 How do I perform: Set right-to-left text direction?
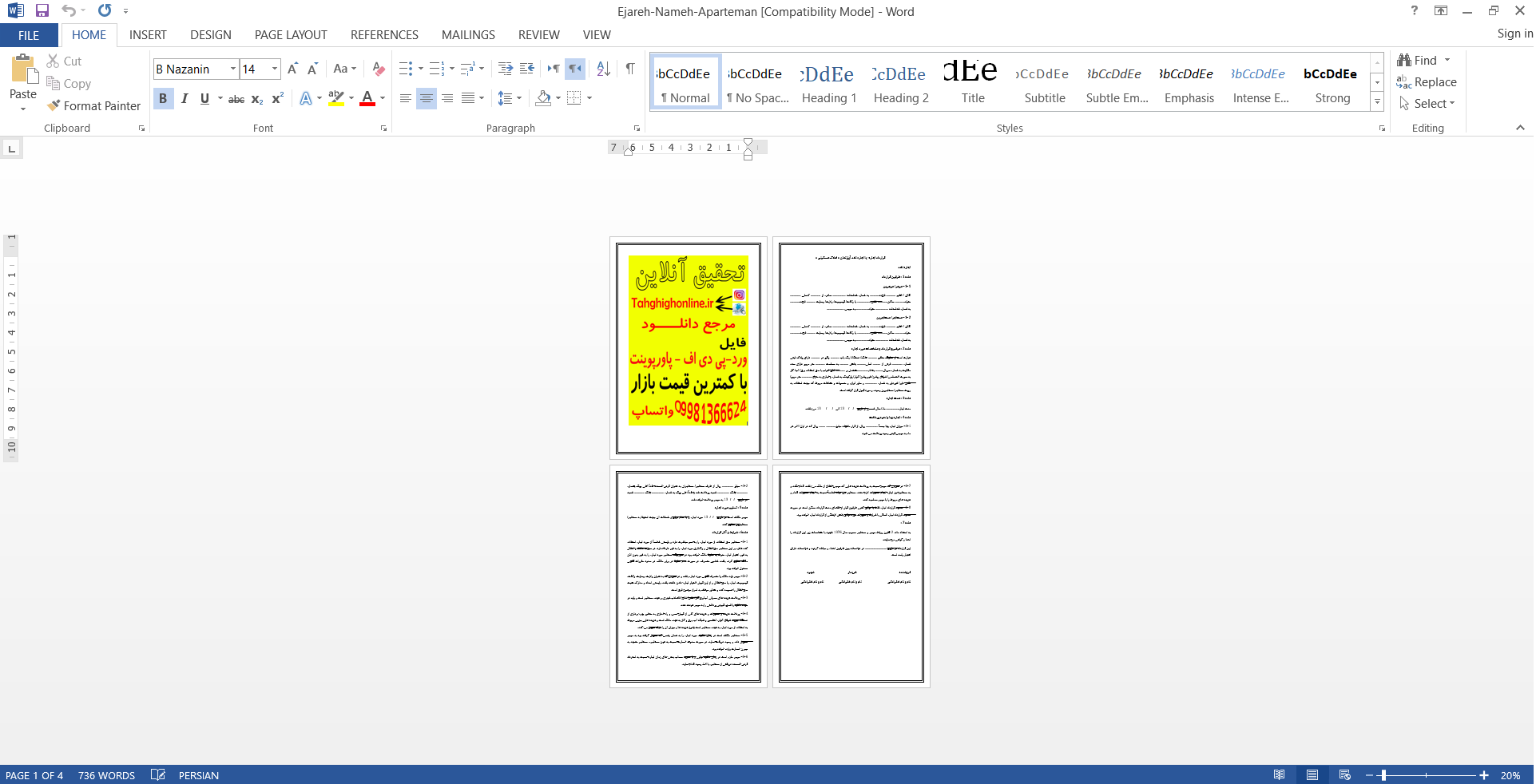[x=575, y=69]
